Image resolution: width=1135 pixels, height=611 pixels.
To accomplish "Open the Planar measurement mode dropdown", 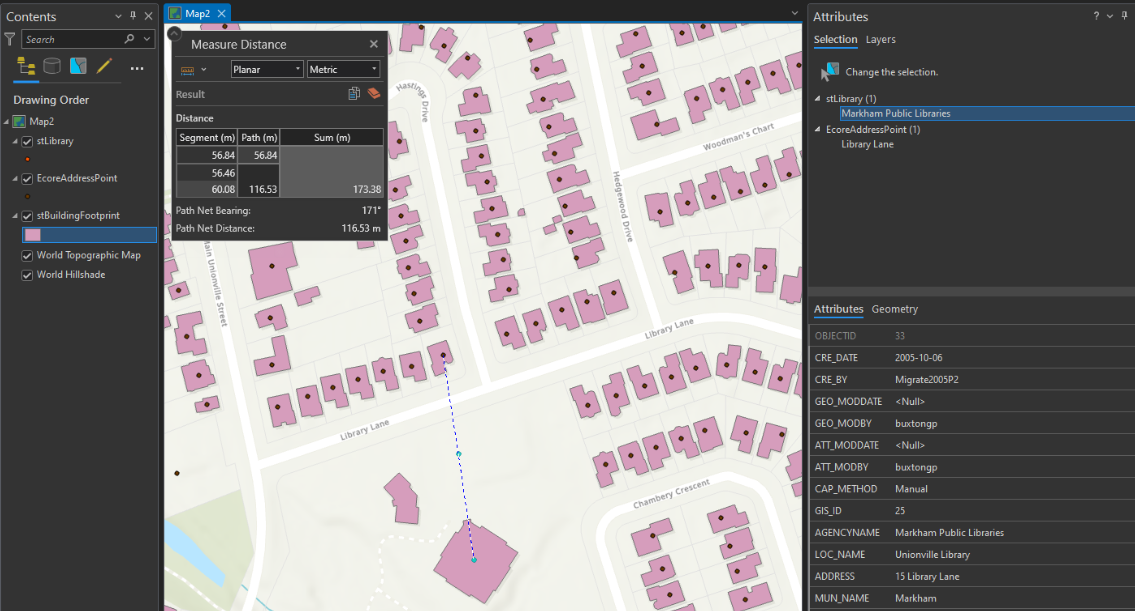I will click(267, 69).
